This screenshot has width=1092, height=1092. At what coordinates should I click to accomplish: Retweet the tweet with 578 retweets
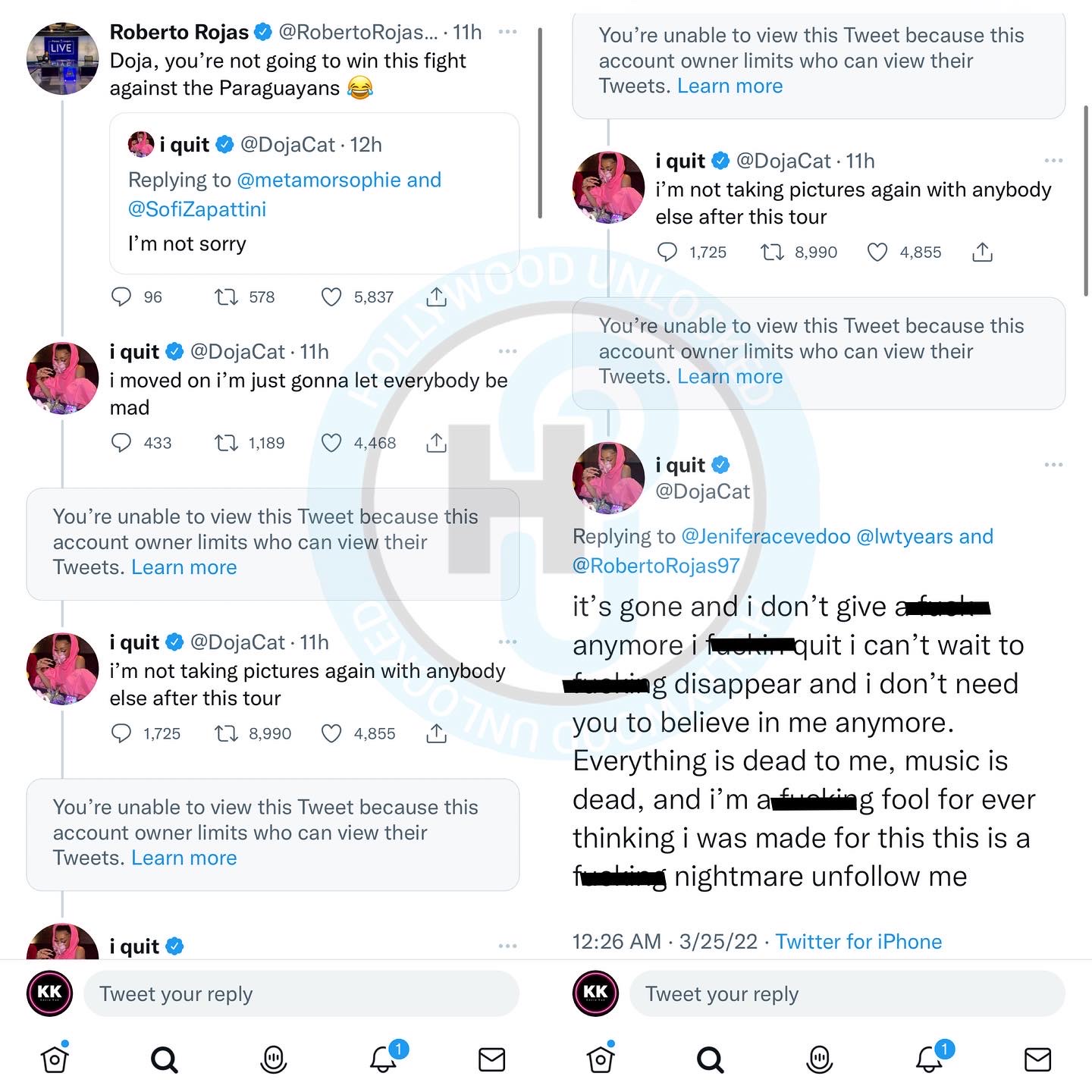pos(226,297)
